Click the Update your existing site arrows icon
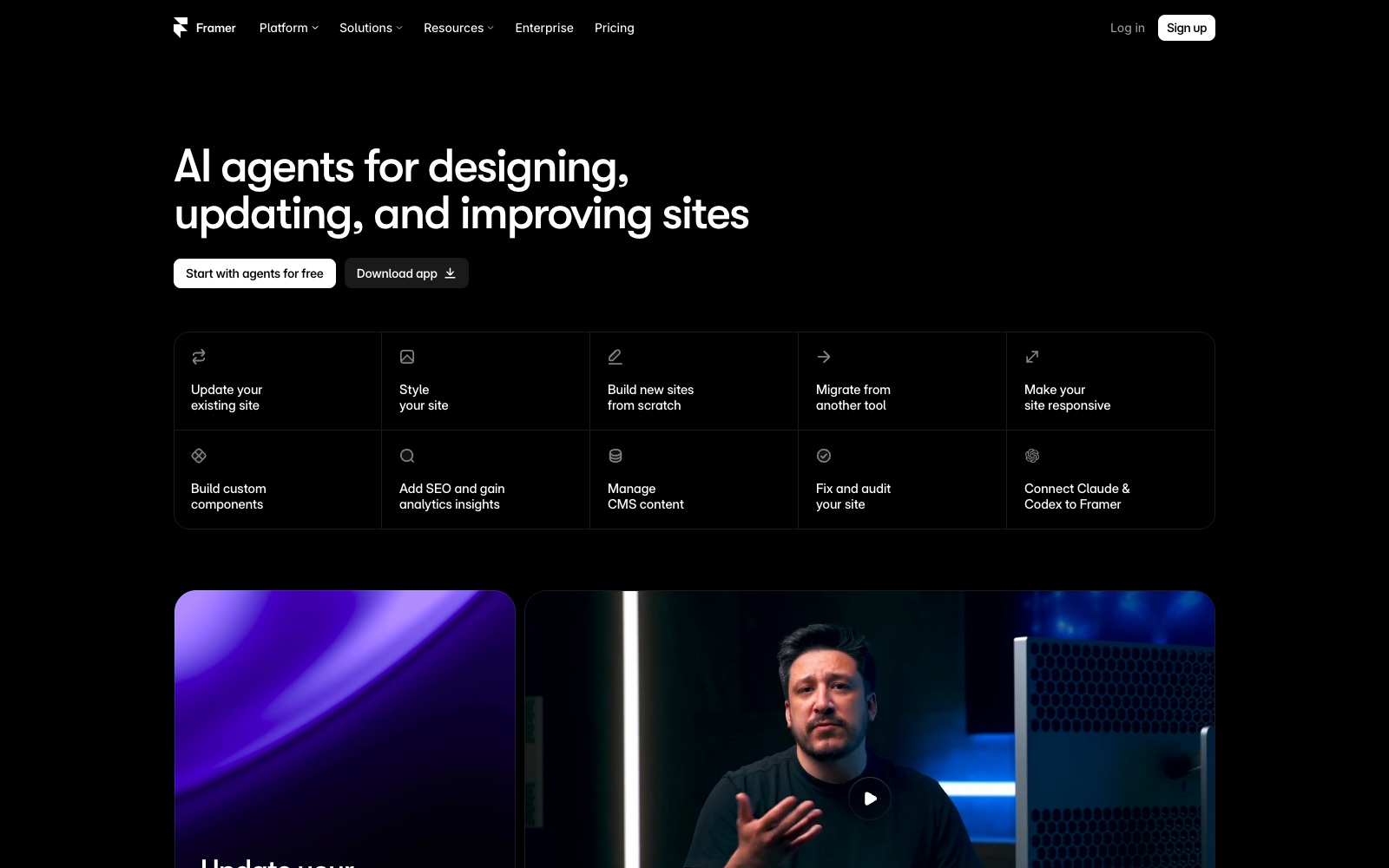This screenshot has width=1389, height=868. click(199, 357)
